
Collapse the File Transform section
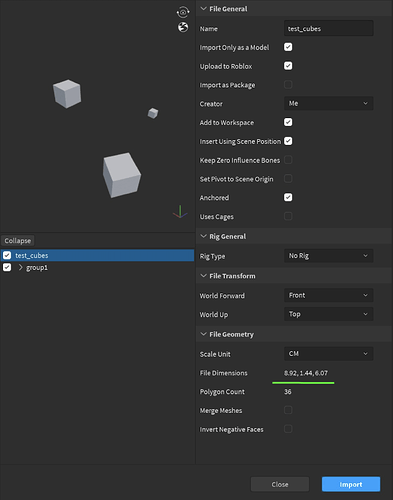click(203, 276)
